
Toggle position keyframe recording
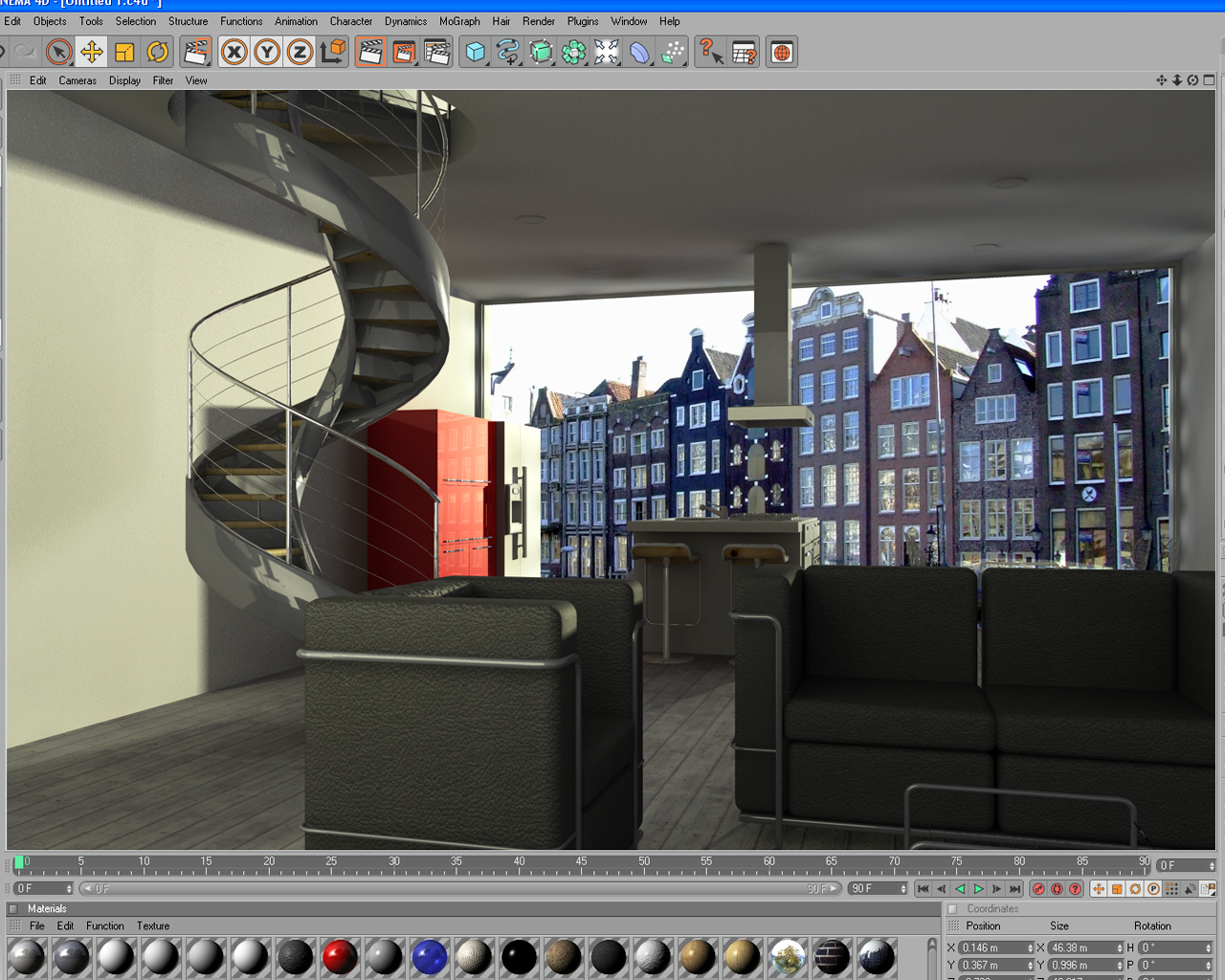1099,889
